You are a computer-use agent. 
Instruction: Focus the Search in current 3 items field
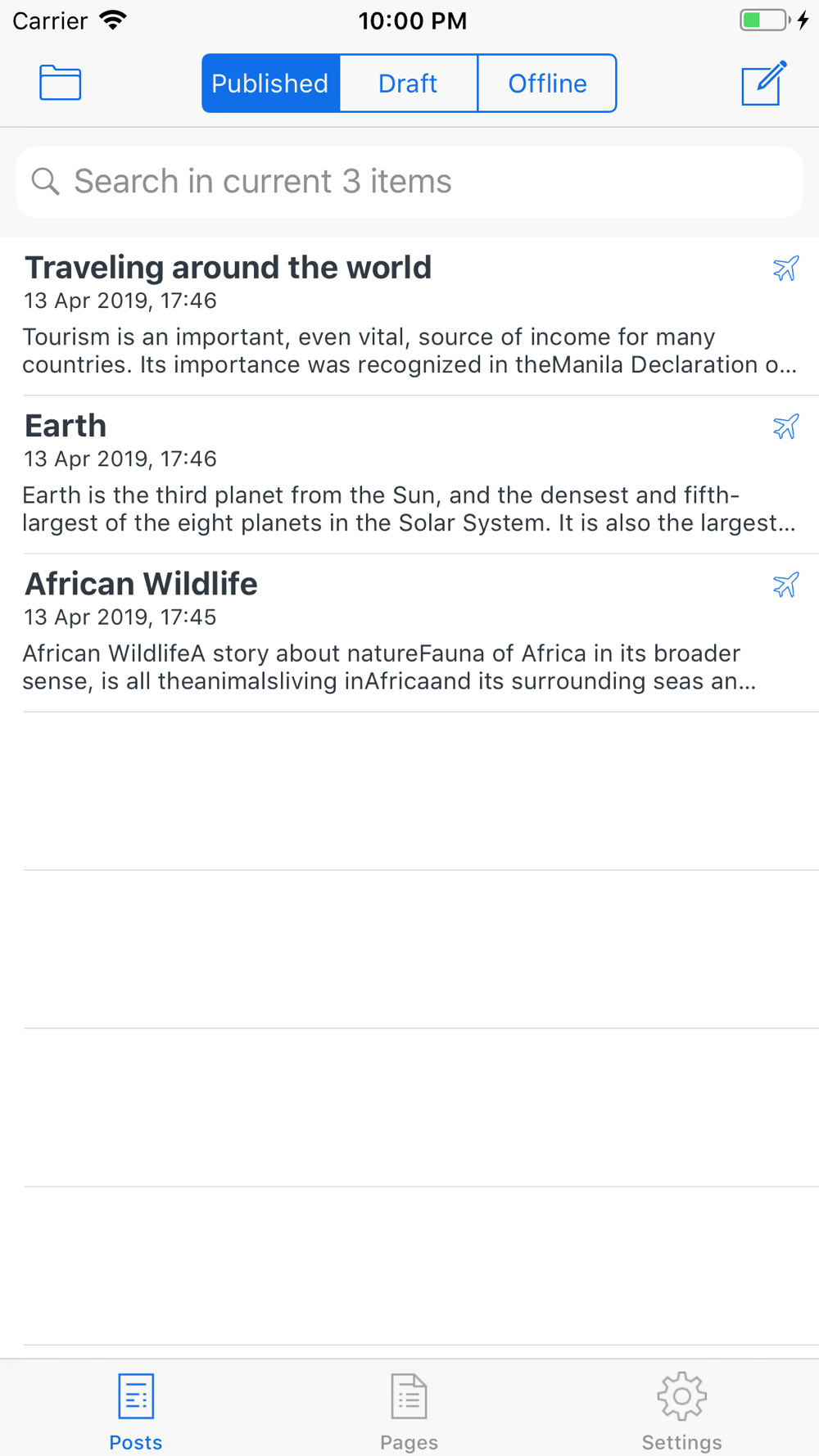[409, 182]
